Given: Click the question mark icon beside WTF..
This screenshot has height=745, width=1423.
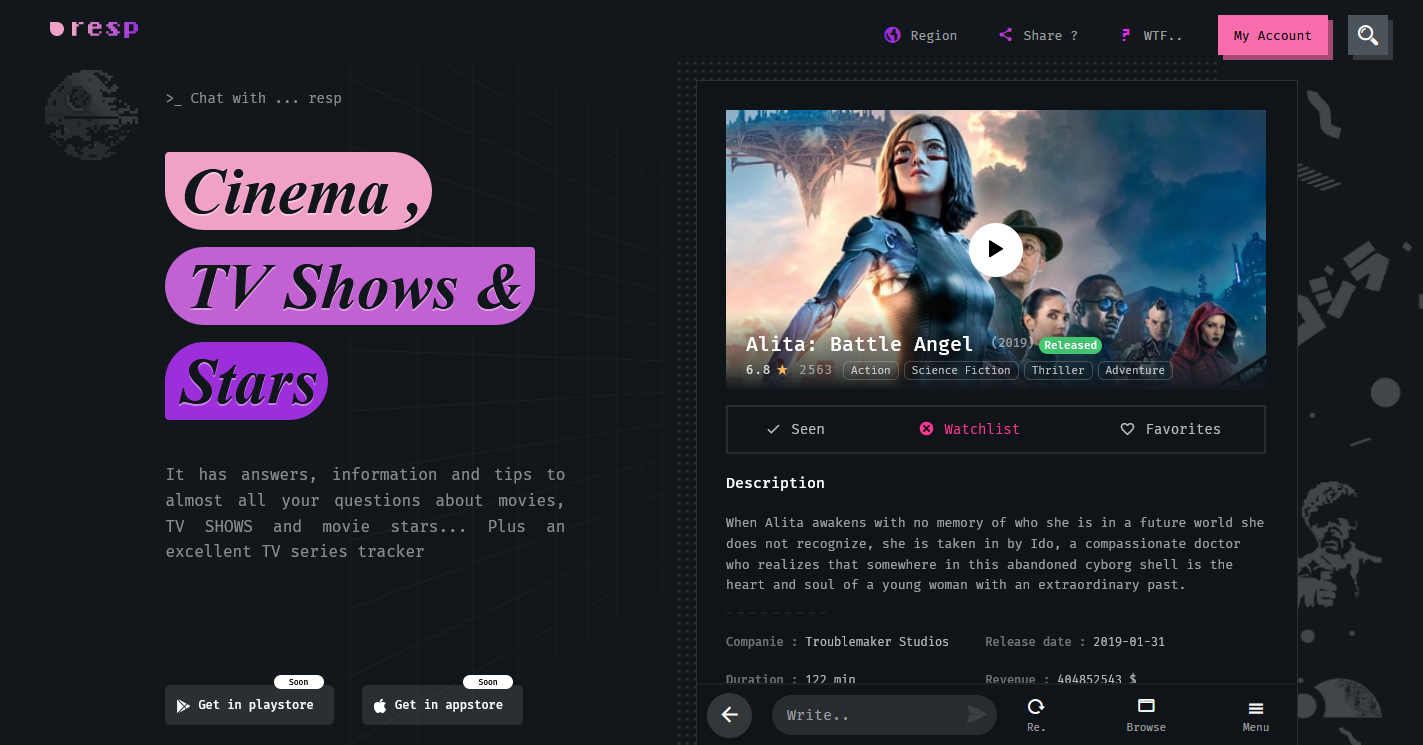Looking at the screenshot, I should point(1126,35).
